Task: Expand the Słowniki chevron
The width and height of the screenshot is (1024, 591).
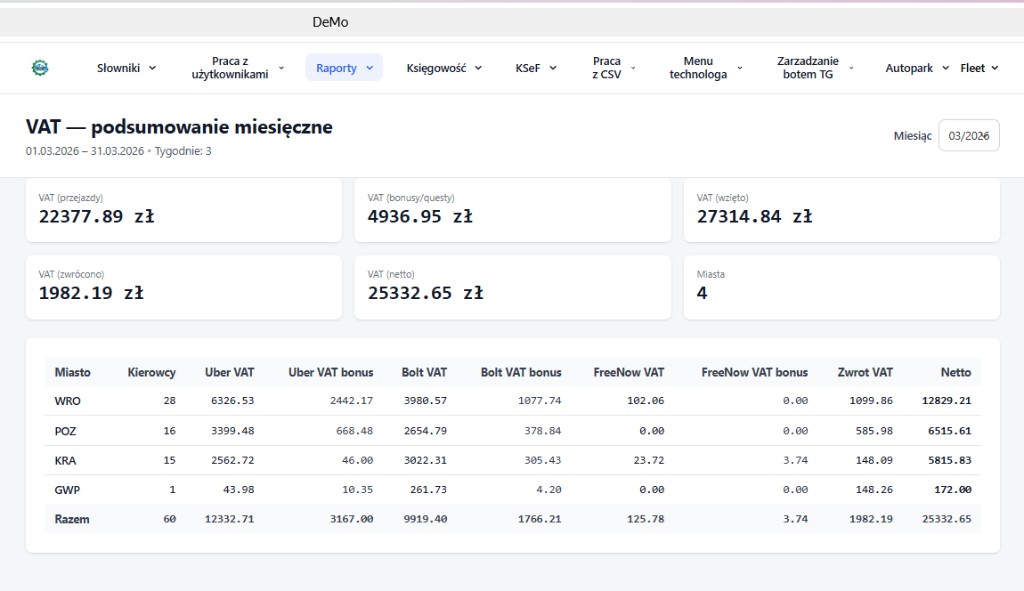Action: (x=152, y=68)
